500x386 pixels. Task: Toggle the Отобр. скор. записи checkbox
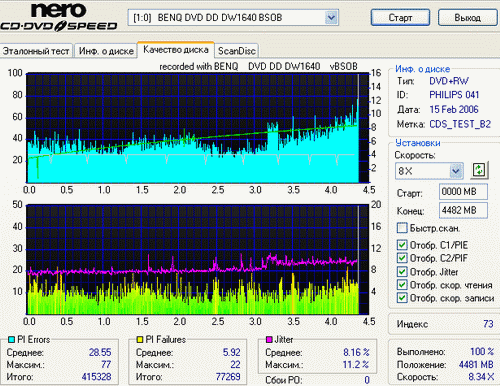click(x=402, y=297)
